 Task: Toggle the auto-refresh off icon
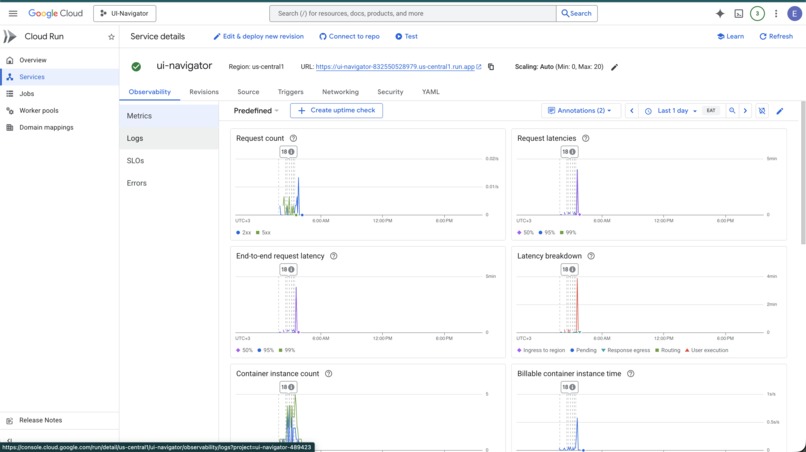click(762, 111)
